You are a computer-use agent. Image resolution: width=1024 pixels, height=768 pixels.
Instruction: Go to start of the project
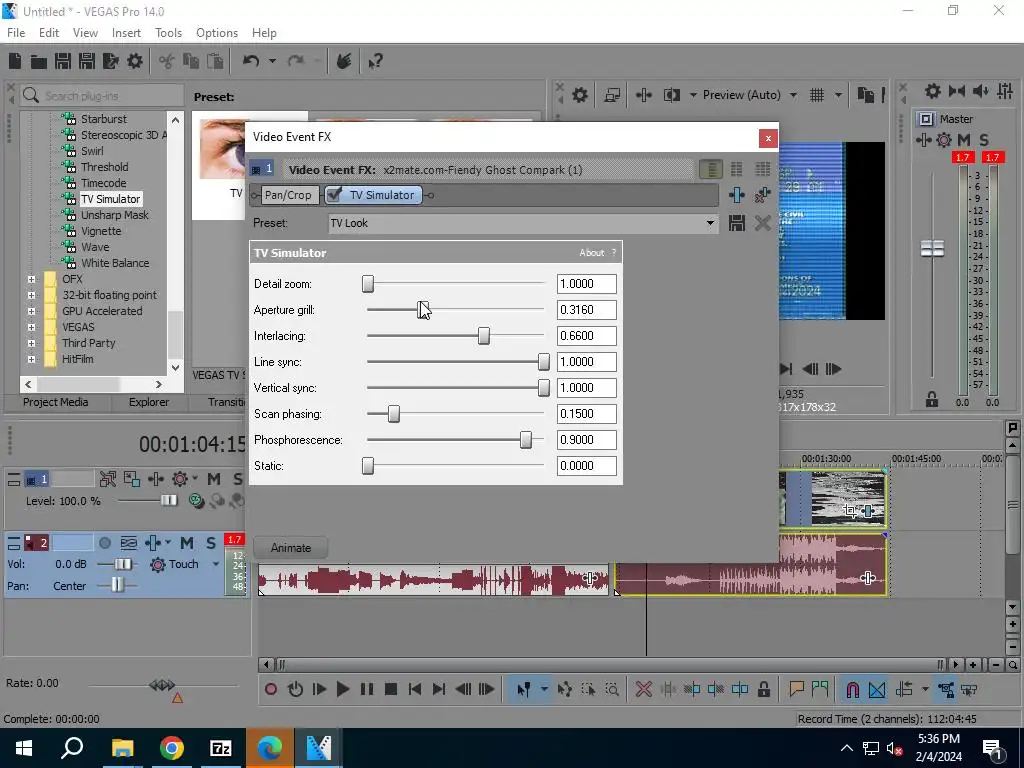415,689
